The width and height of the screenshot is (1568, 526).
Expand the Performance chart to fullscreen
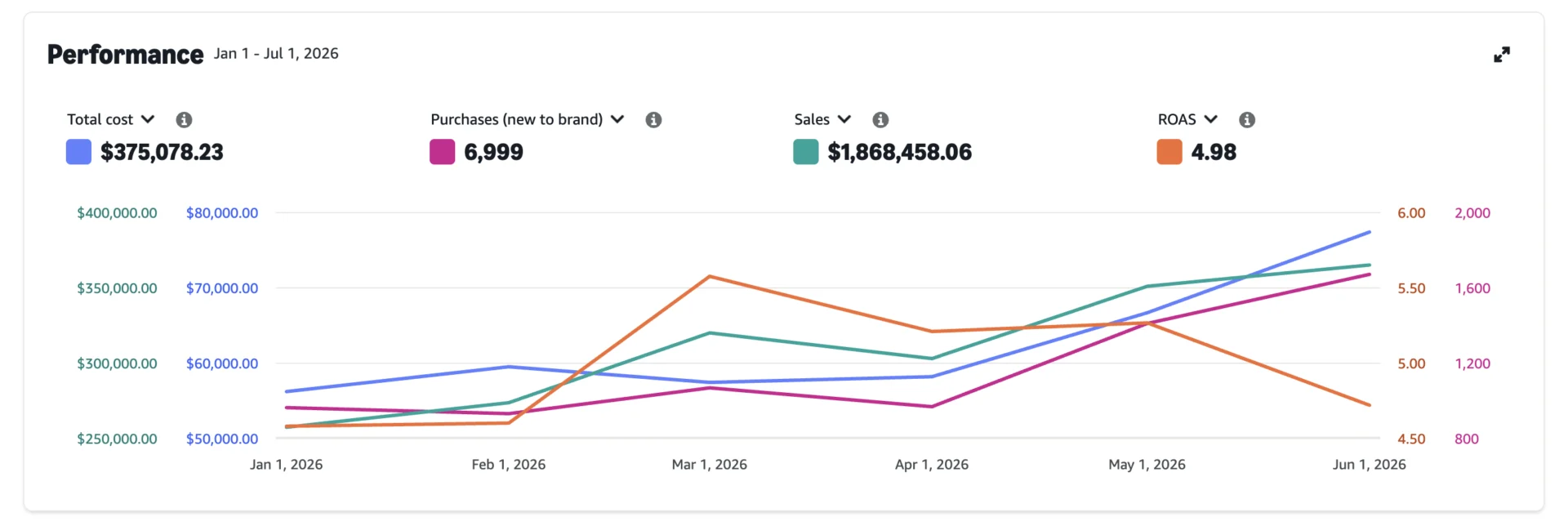(1501, 55)
